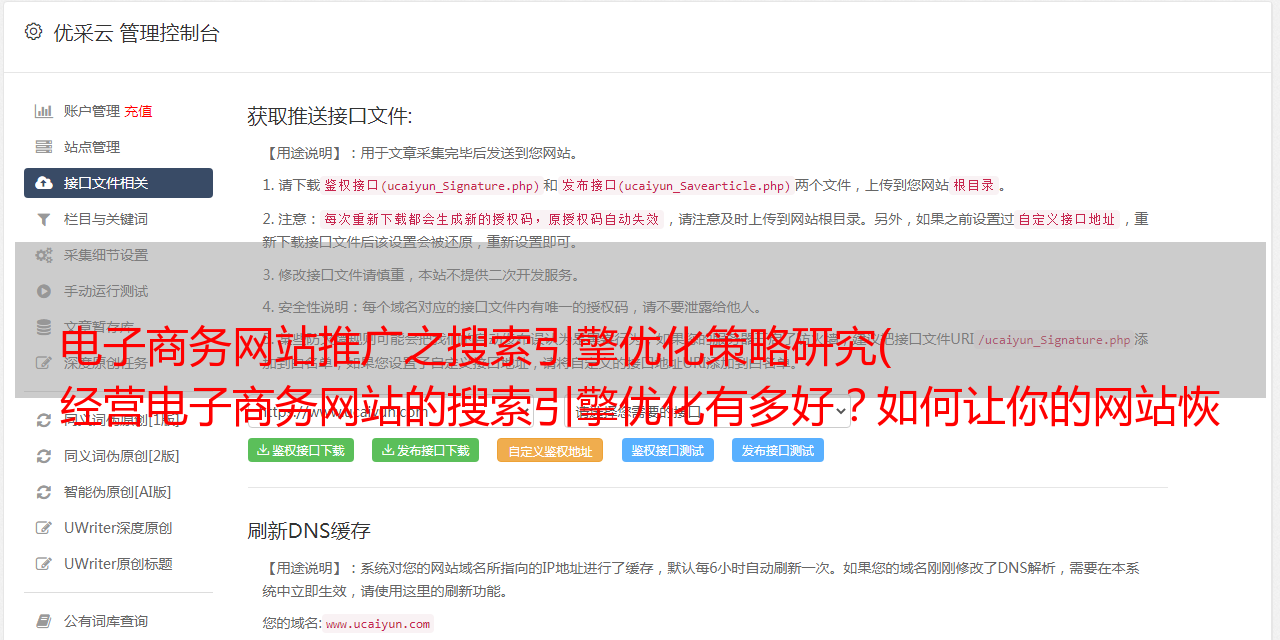The width and height of the screenshot is (1280, 640).
Task: Click the 智能伪原创[AI版] refresh icon
Action: (x=44, y=492)
